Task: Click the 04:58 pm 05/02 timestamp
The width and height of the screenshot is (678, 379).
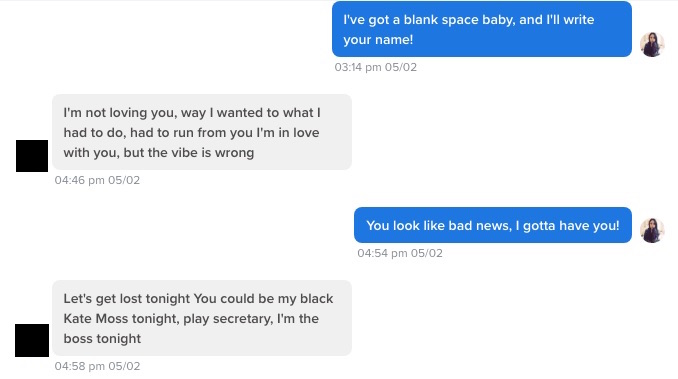Action: (x=97, y=366)
